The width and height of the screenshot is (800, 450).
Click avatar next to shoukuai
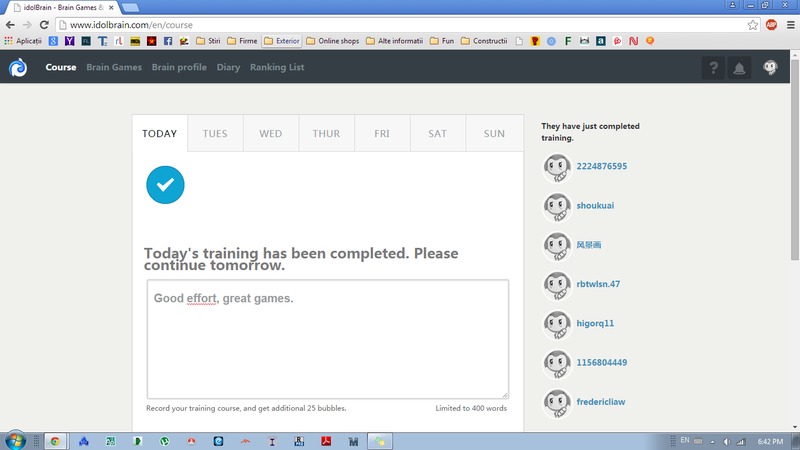coord(556,207)
